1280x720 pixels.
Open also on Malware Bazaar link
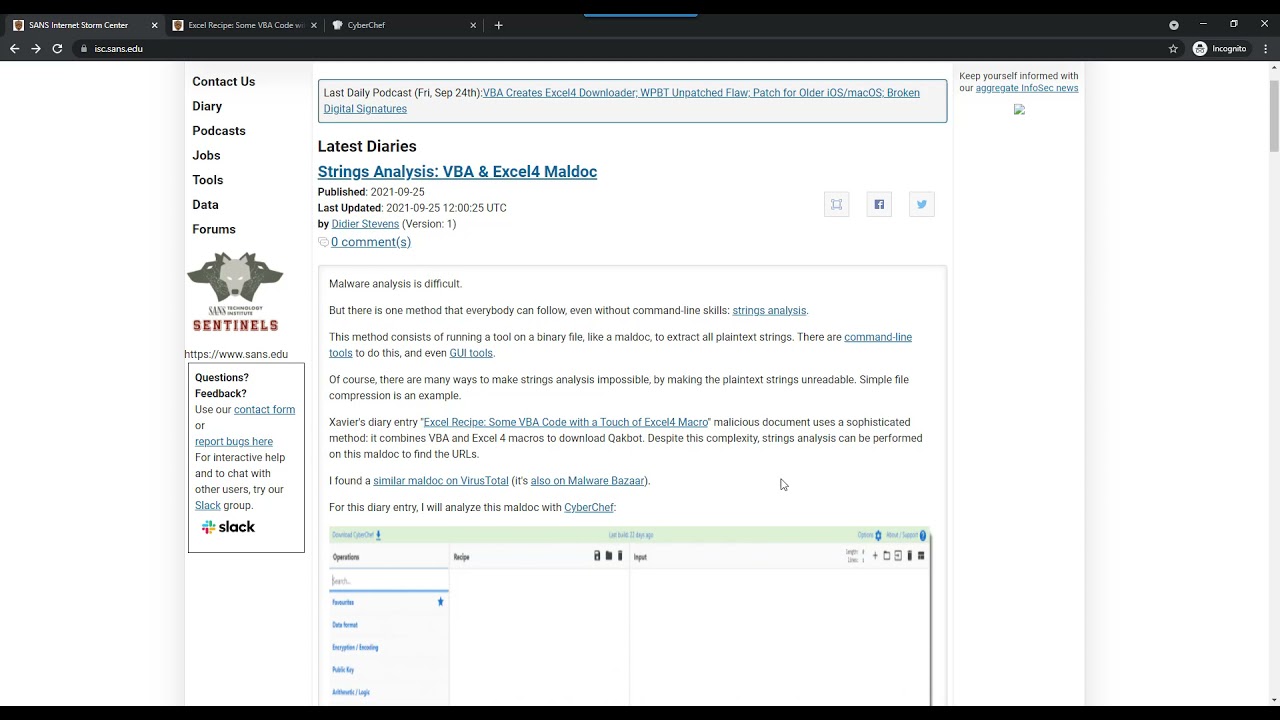(587, 481)
